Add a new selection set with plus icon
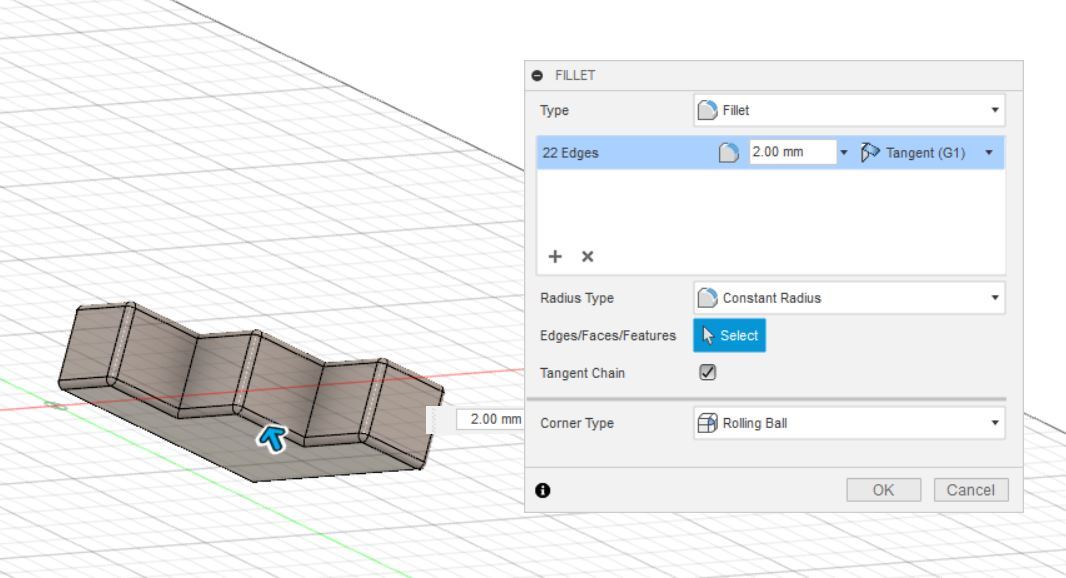The width and height of the screenshot is (1066, 578). [555, 256]
